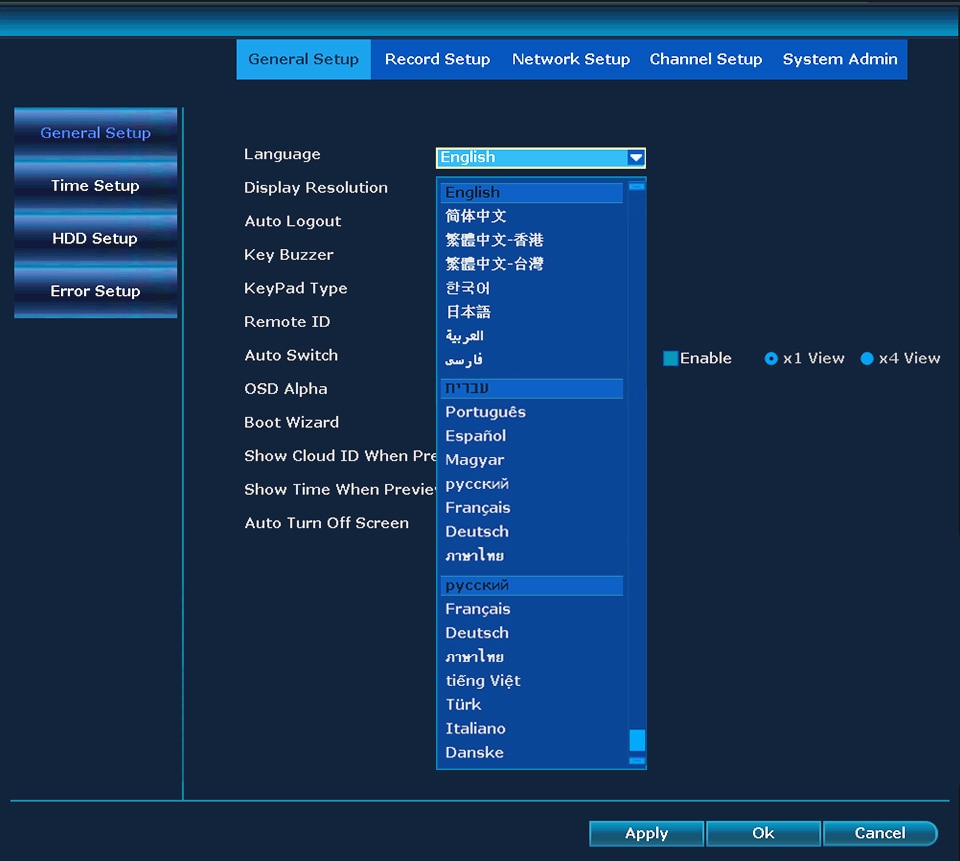
Task: Select General Setup in the sidebar
Action: [96, 133]
